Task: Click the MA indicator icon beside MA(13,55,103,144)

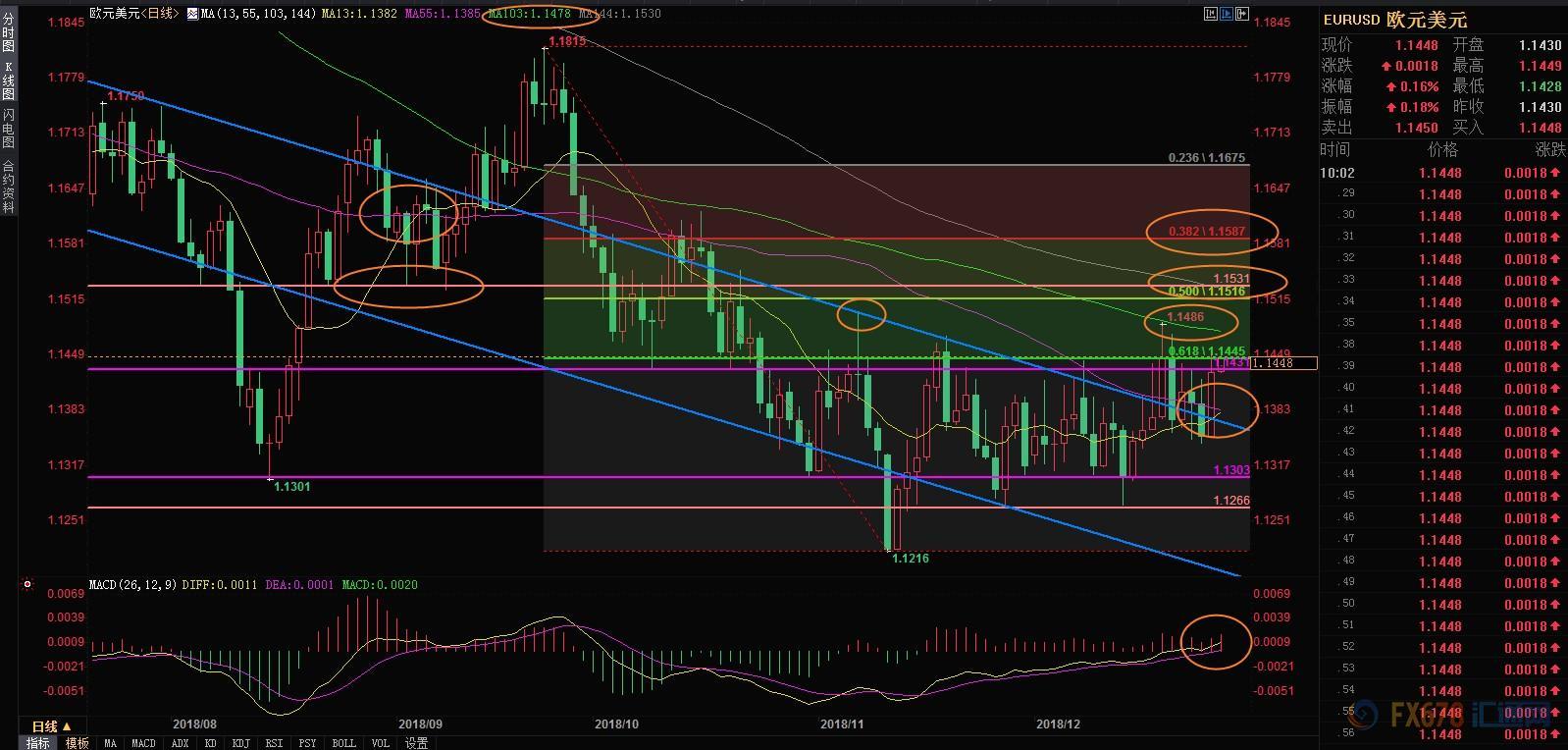Action: coord(192,14)
